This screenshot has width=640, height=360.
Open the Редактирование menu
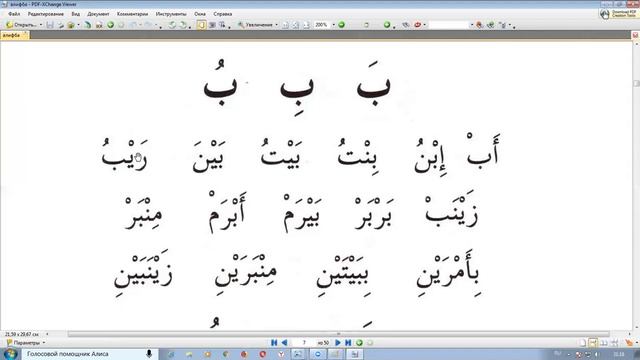tap(46, 14)
